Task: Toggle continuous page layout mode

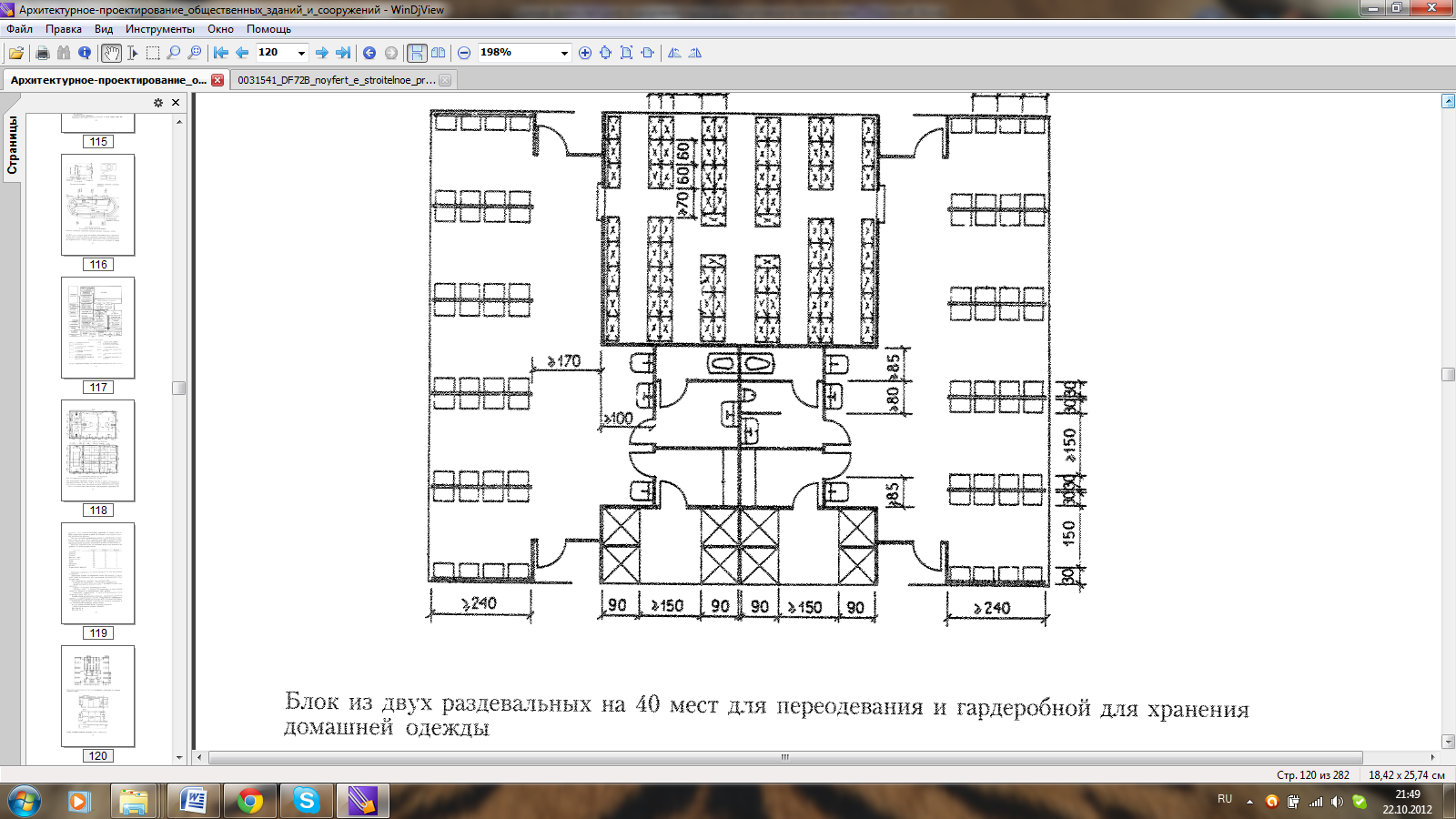Action: 417,53
